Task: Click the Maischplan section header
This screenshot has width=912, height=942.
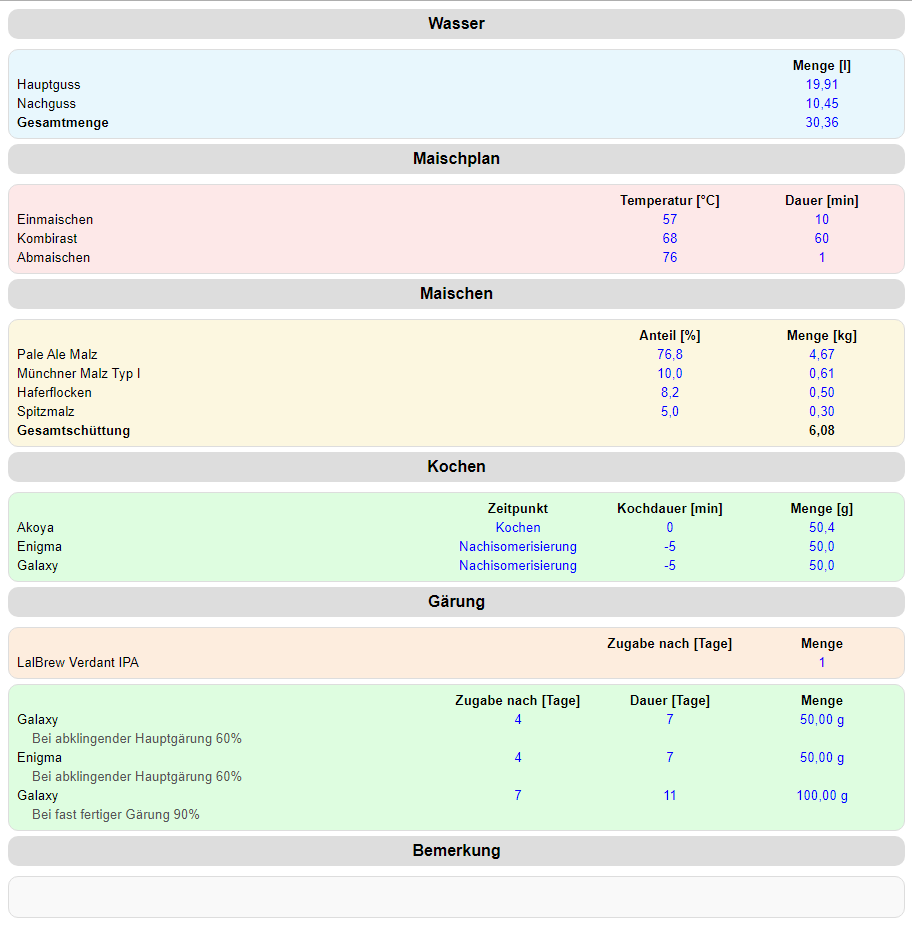Action: click(x=456, y=159)
